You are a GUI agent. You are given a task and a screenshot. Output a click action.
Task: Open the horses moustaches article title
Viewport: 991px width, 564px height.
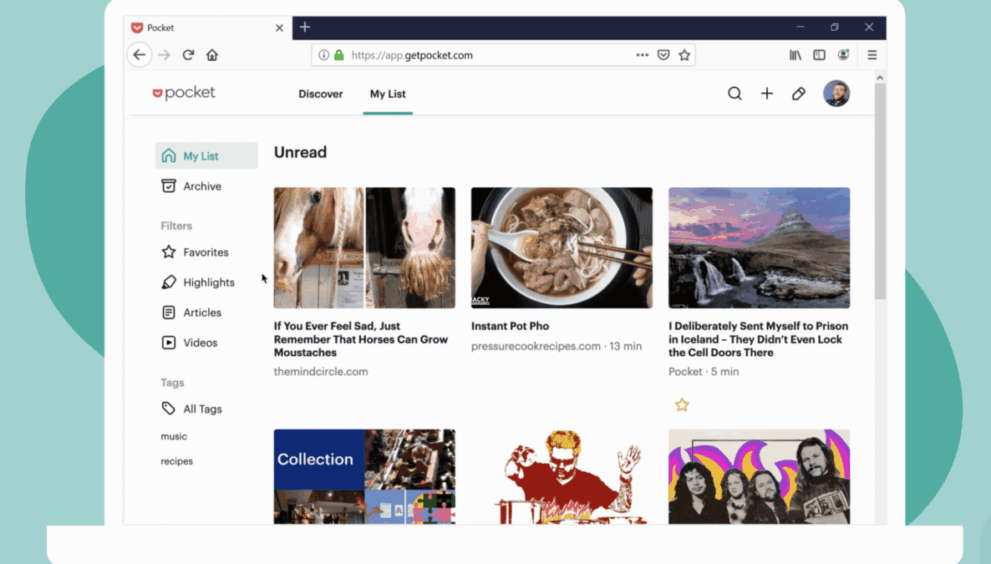pyautogui.click(x=361, y=339)
